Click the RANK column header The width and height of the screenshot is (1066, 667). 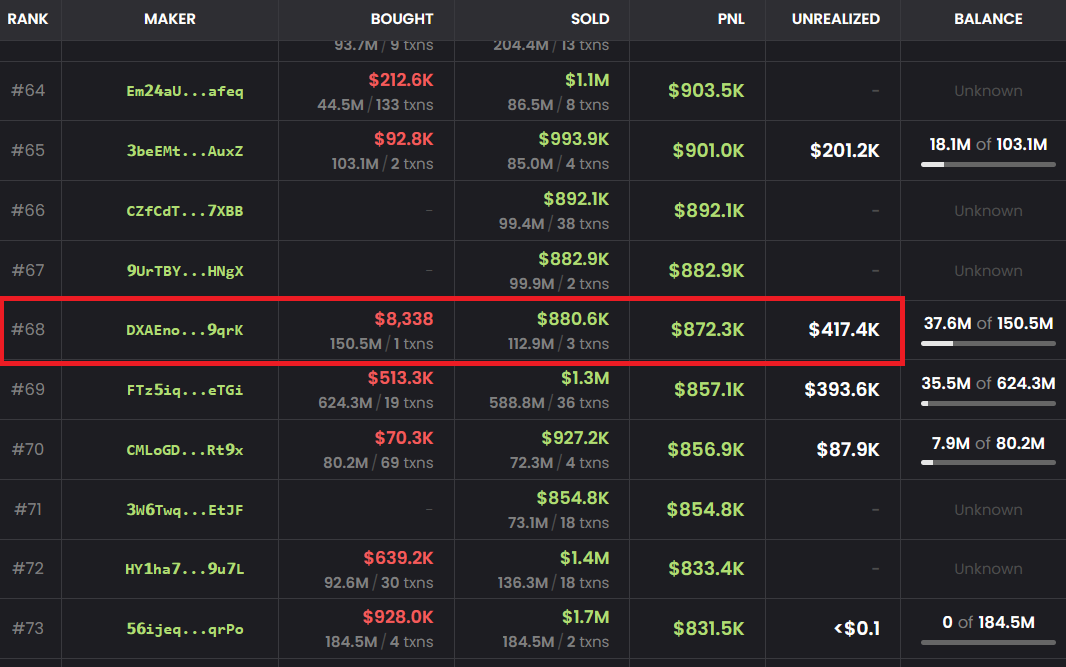click(28, 19)
